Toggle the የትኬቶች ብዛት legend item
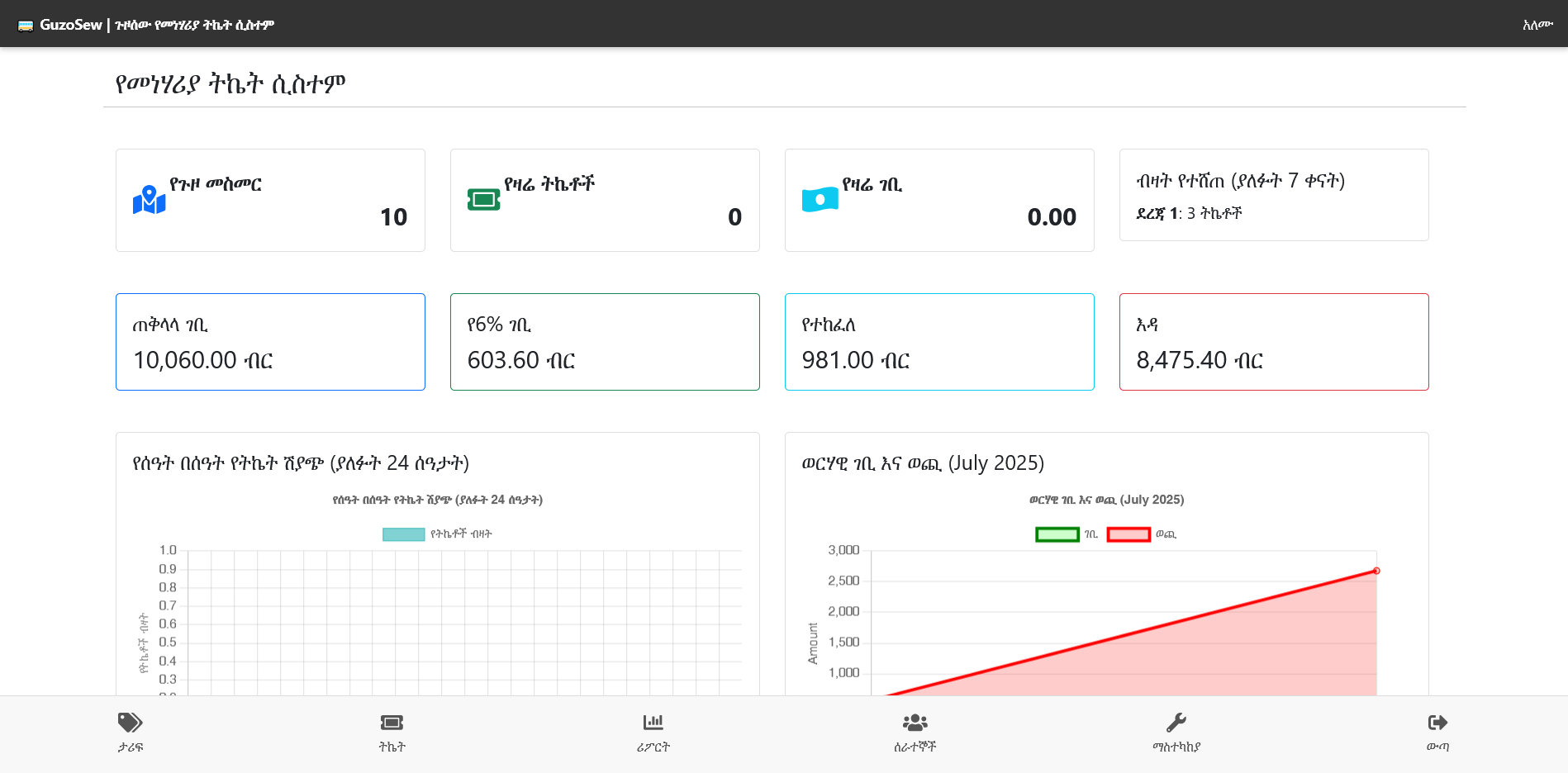The width and height of the screenshot is (1568, 773). coord(437,534)
